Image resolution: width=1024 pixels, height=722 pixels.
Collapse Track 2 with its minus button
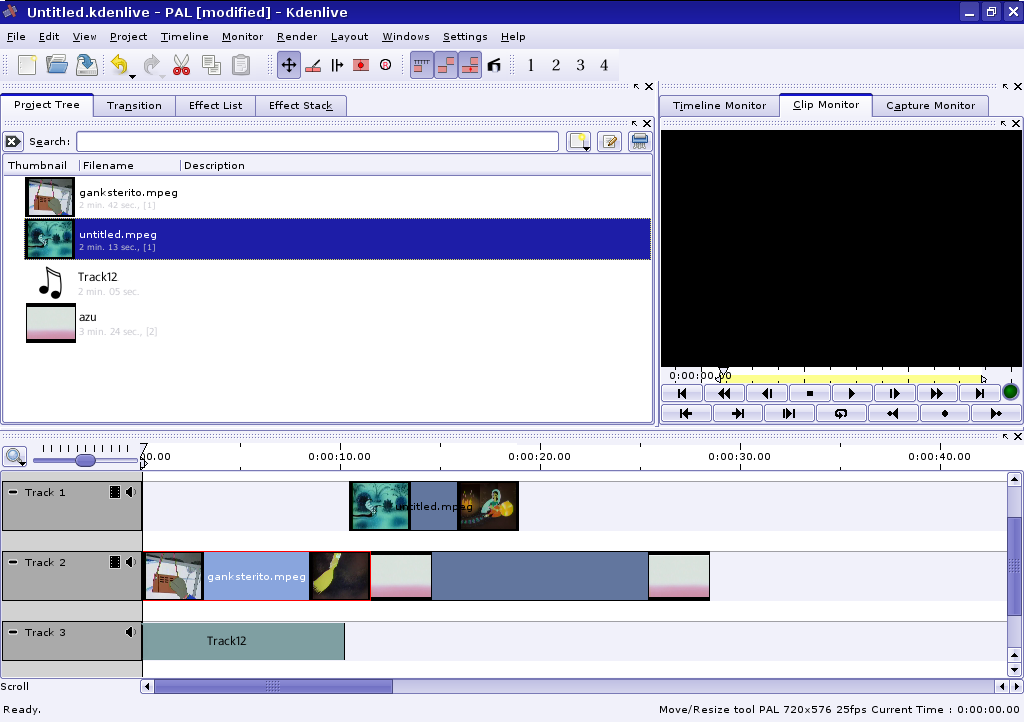(13, 562)
